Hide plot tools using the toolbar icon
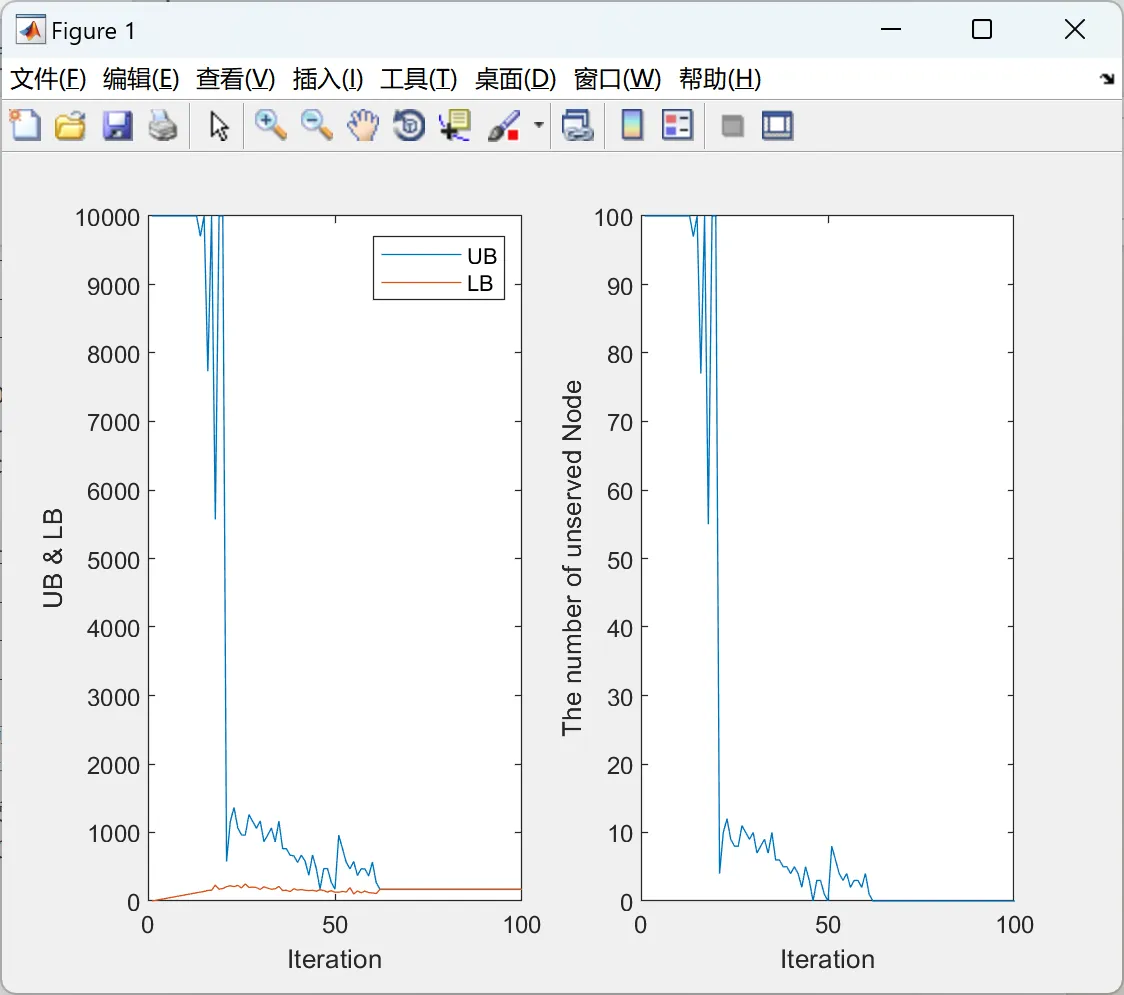Viewport: 1124px width, 995px height. (x=732, y=127)
